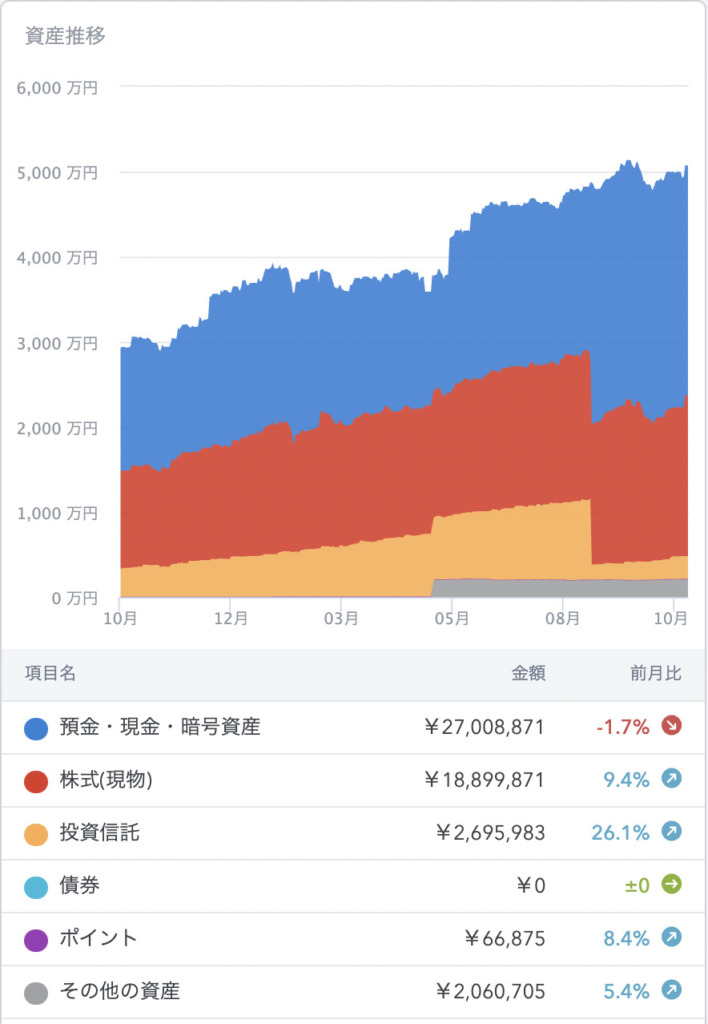Click the red down-arrow icon for 預金・現金・暗号資産
This screenshot has width=708, height=1024.
click(671, 726)
